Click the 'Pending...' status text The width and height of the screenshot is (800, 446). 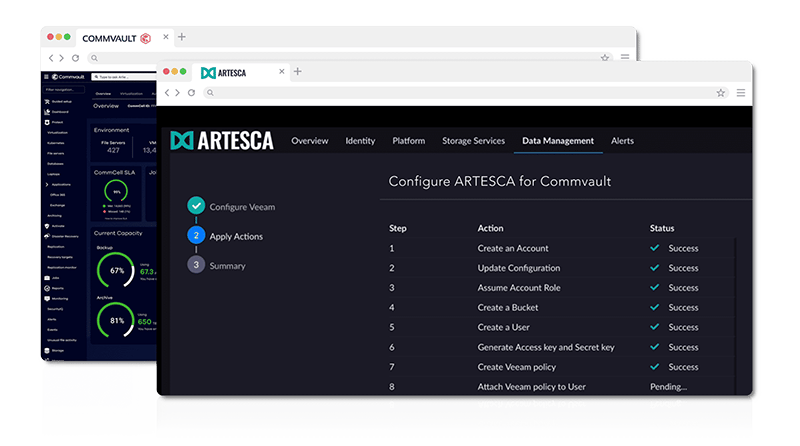pyautogui.click(x=668, y=387)
